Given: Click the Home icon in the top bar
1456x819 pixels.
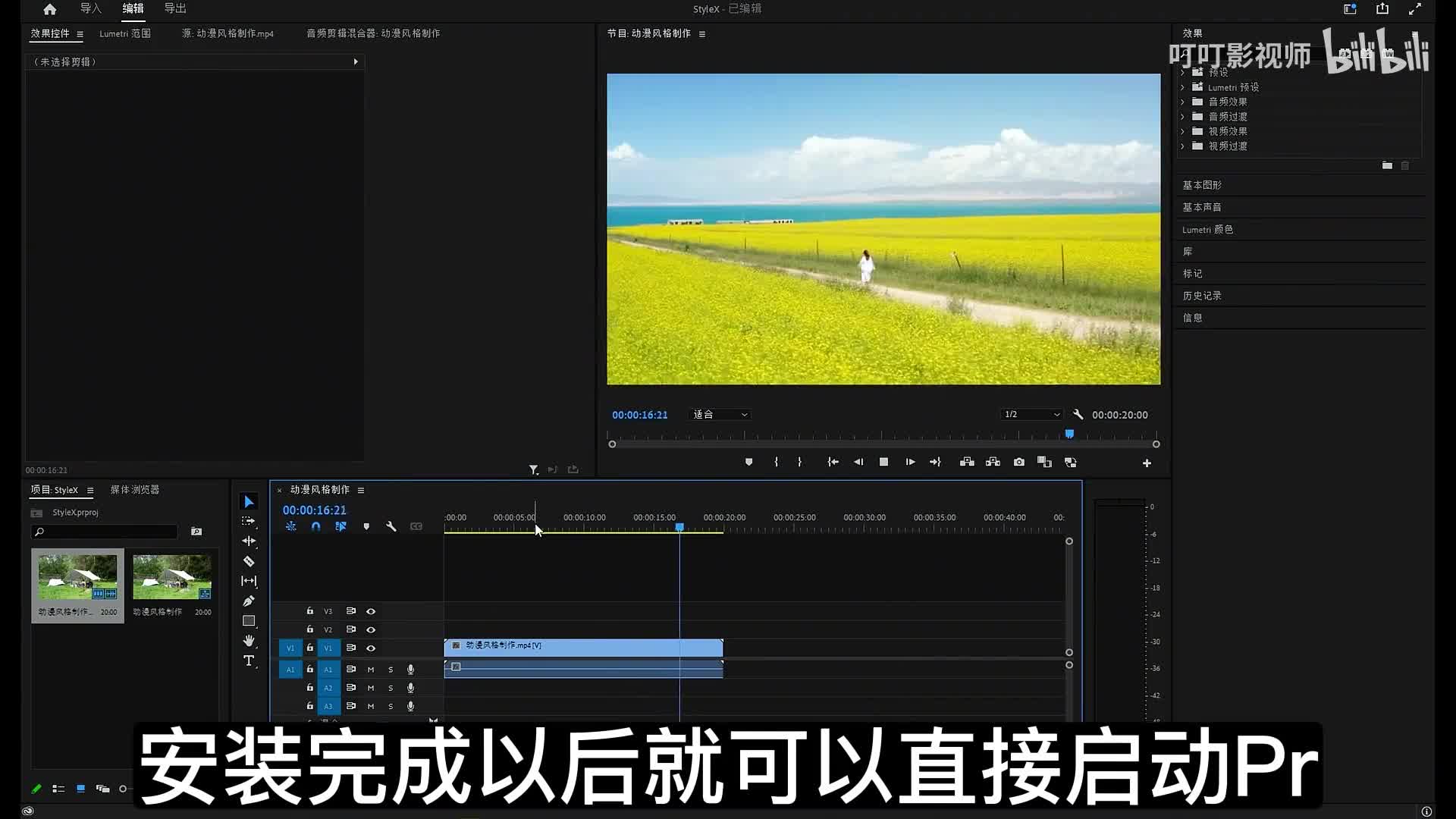Looking at the screenshot, I should pyautogui.click(x=50, y=9).
